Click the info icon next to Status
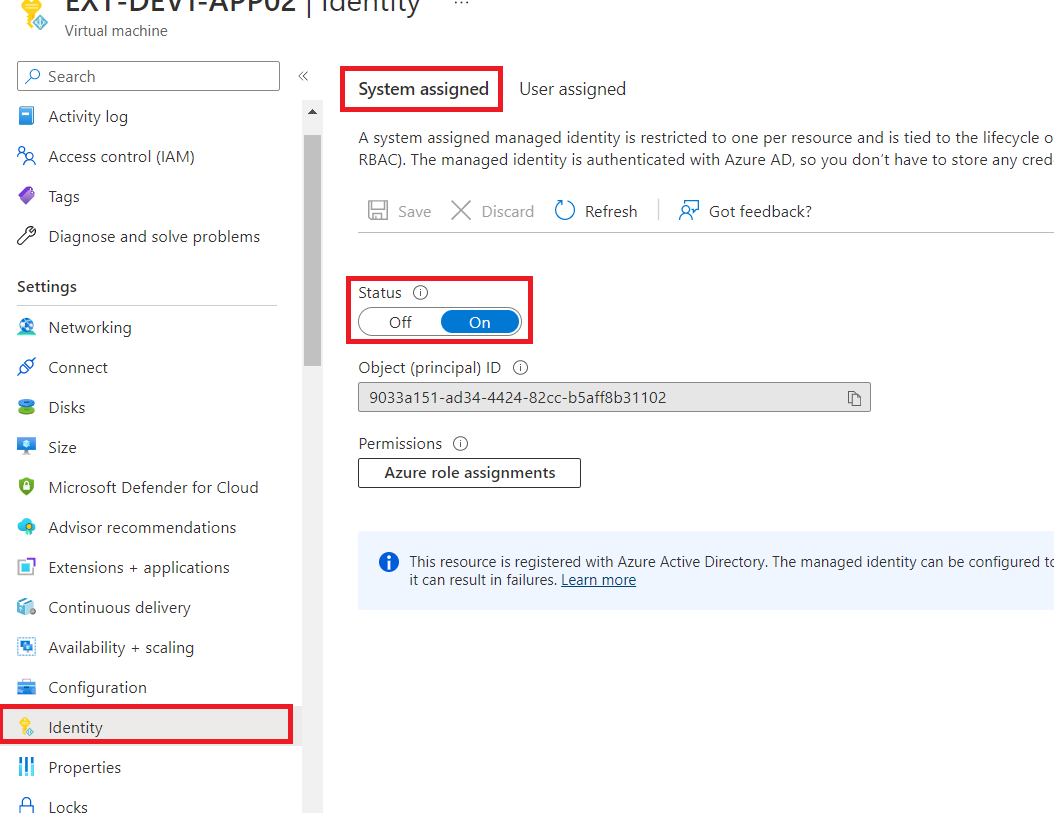1054x813 pixels. click(x=420, y=293)
